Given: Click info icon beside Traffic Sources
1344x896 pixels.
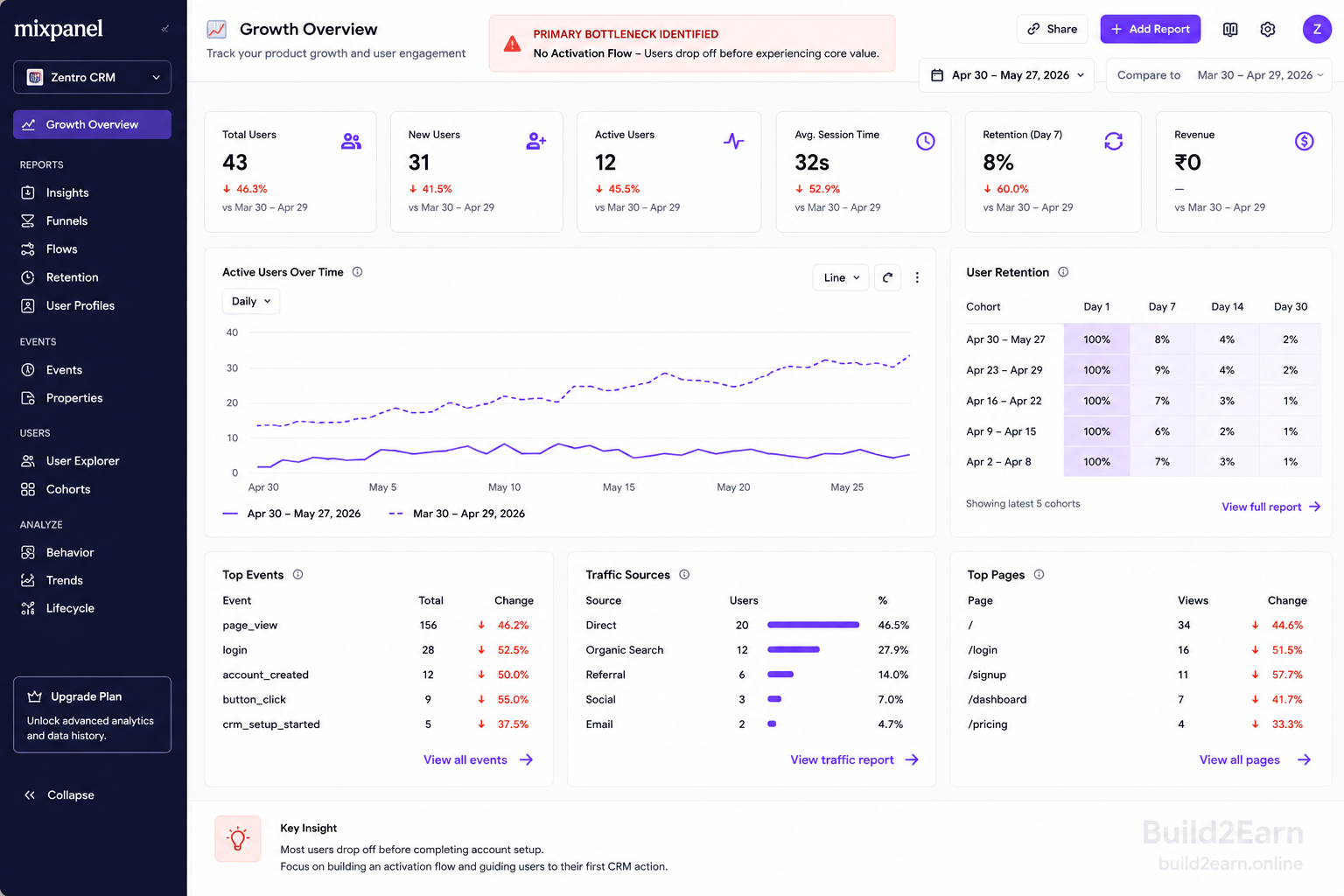Looking at the screenshot, I should [684, 575].
